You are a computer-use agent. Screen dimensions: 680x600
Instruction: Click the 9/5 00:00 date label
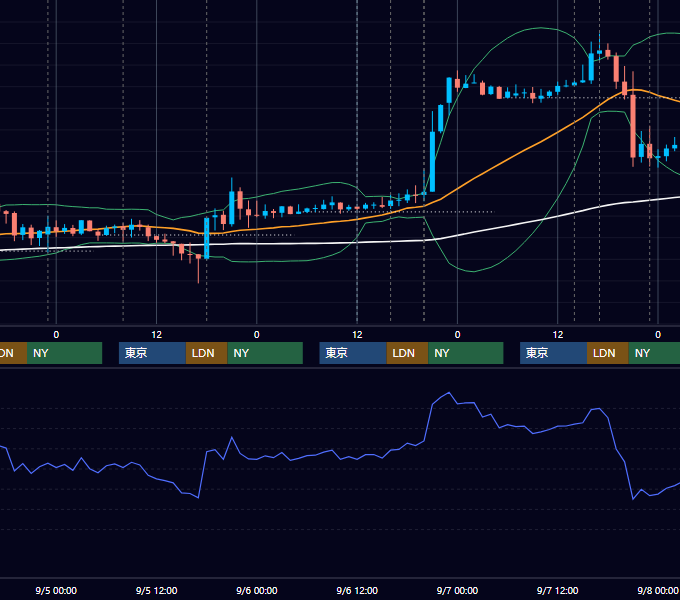[x=56, y=590]
